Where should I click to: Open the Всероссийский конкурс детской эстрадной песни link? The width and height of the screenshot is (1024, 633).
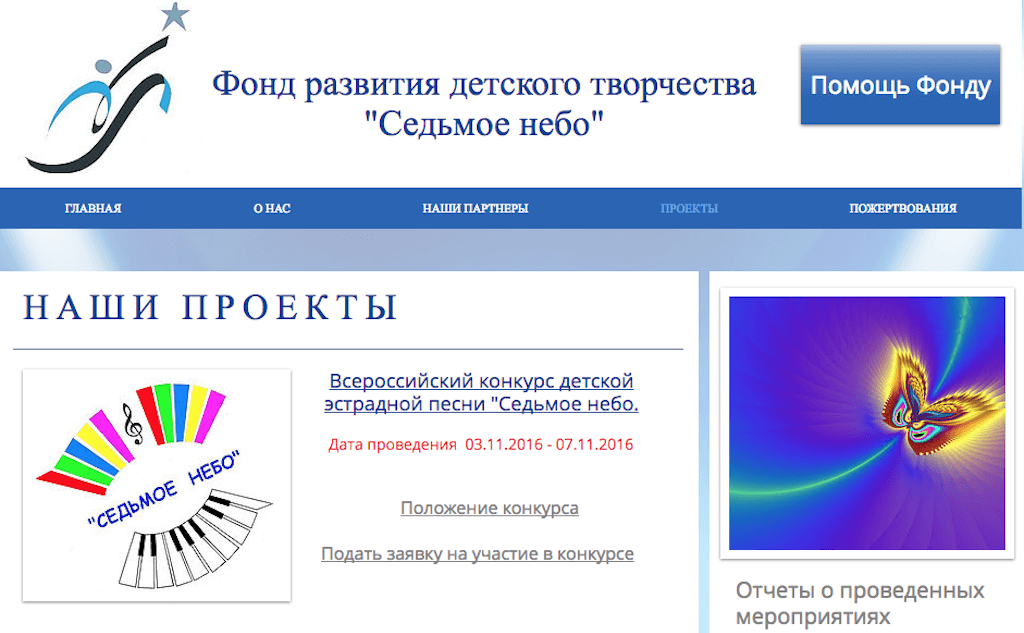click(x=482, y=392)
